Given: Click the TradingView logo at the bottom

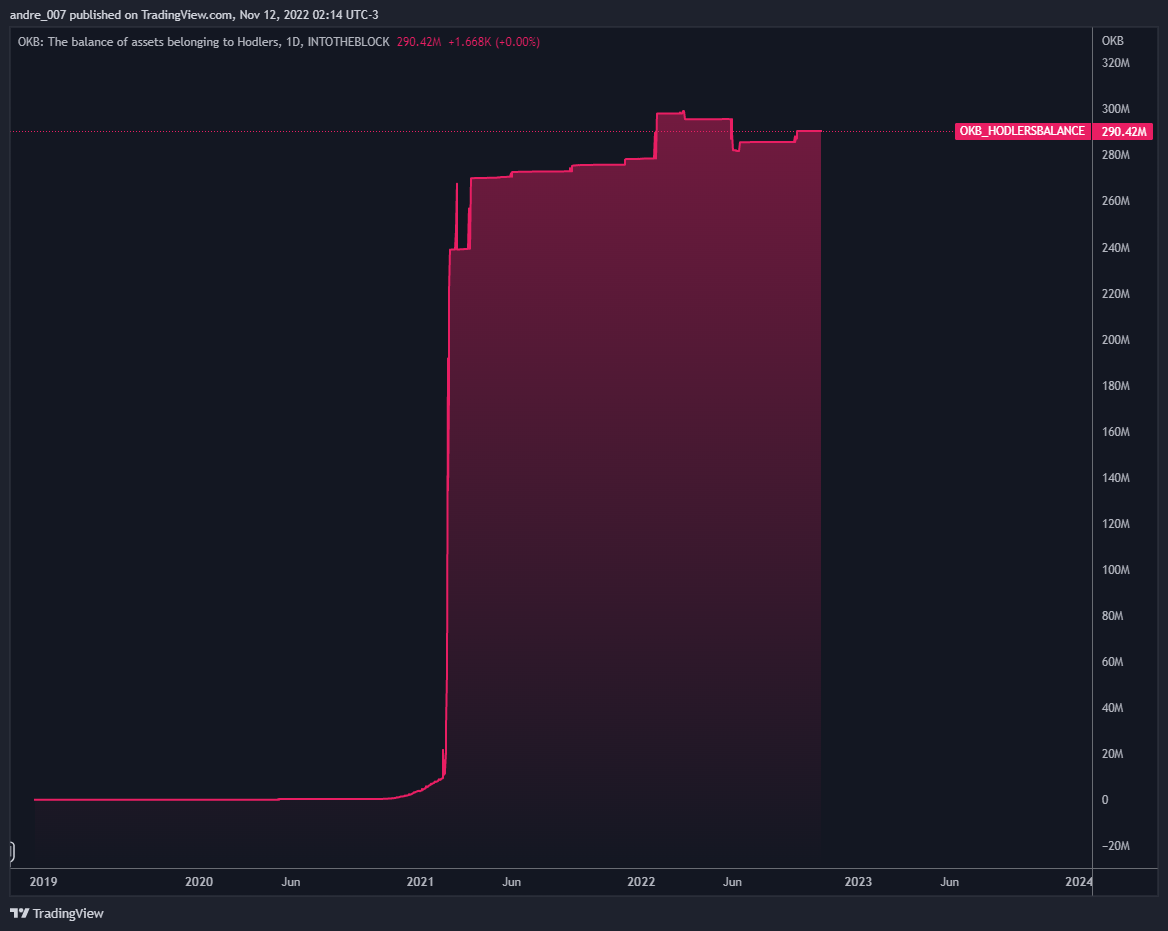Looking at the screenshot, I should (x=57, y=913).
